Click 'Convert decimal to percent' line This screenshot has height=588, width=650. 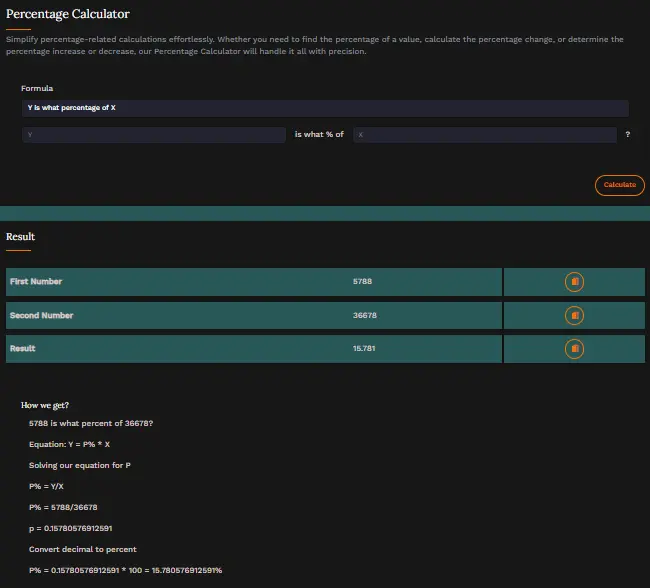coord(82,549)
